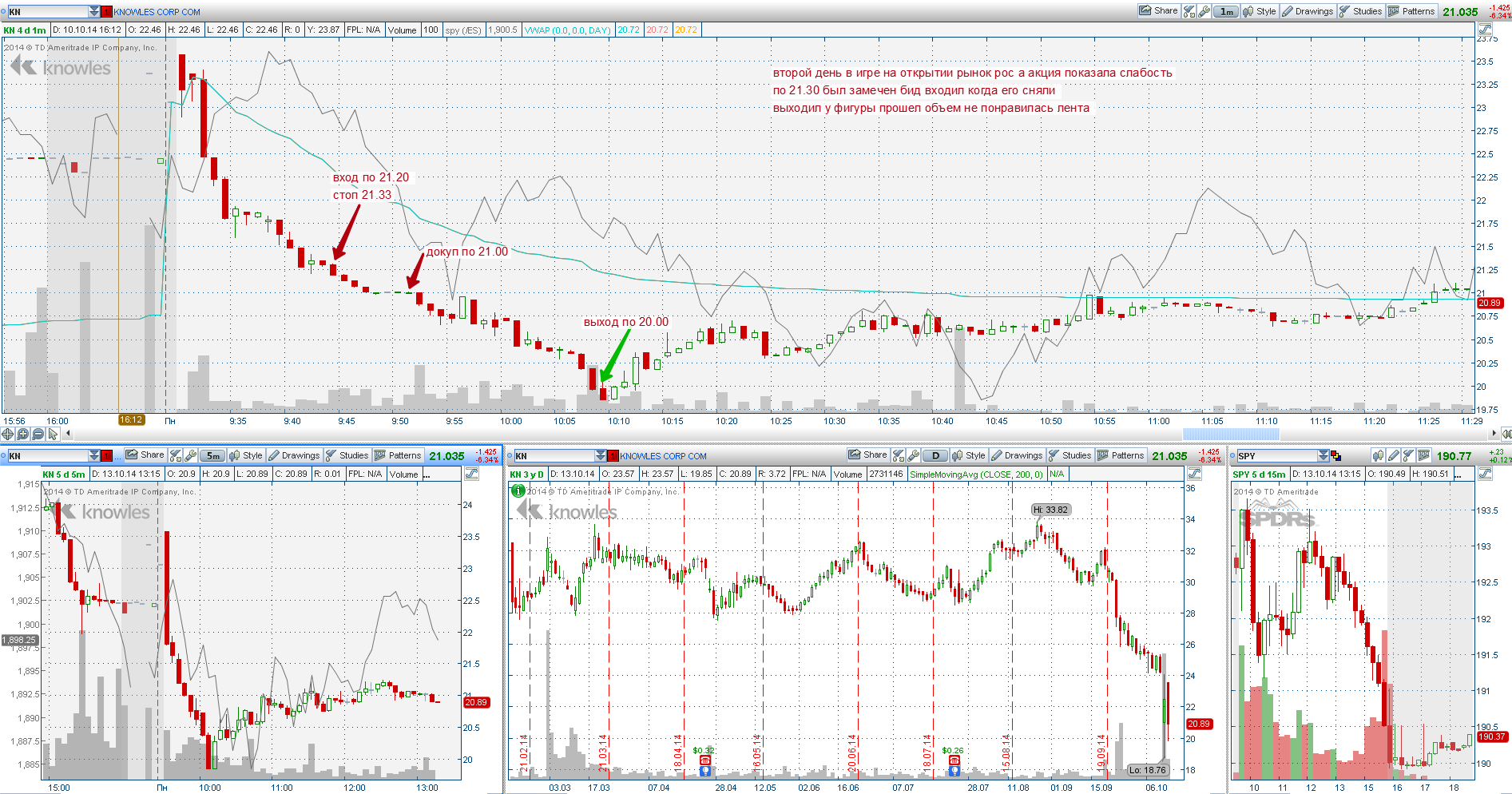
Task: Click SPY symbol input field
Action: (1276, 455)
